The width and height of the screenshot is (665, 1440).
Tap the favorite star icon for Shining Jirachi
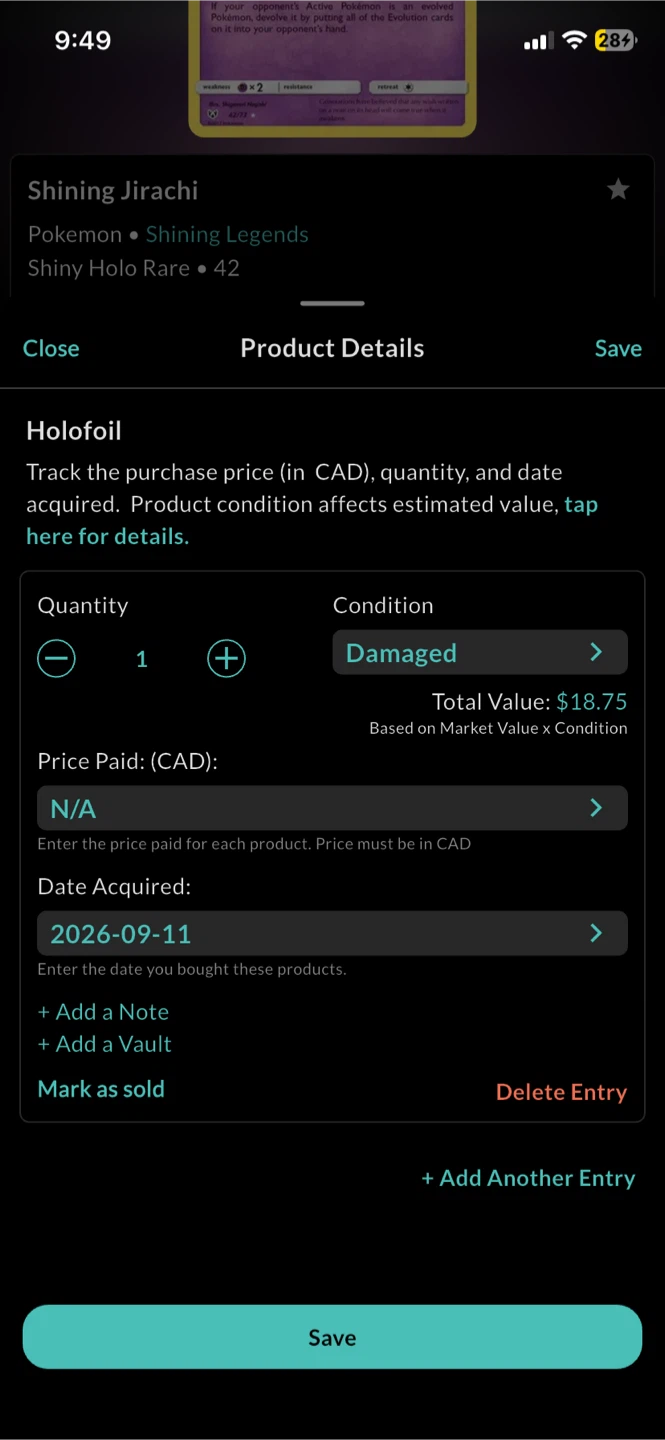618,189
